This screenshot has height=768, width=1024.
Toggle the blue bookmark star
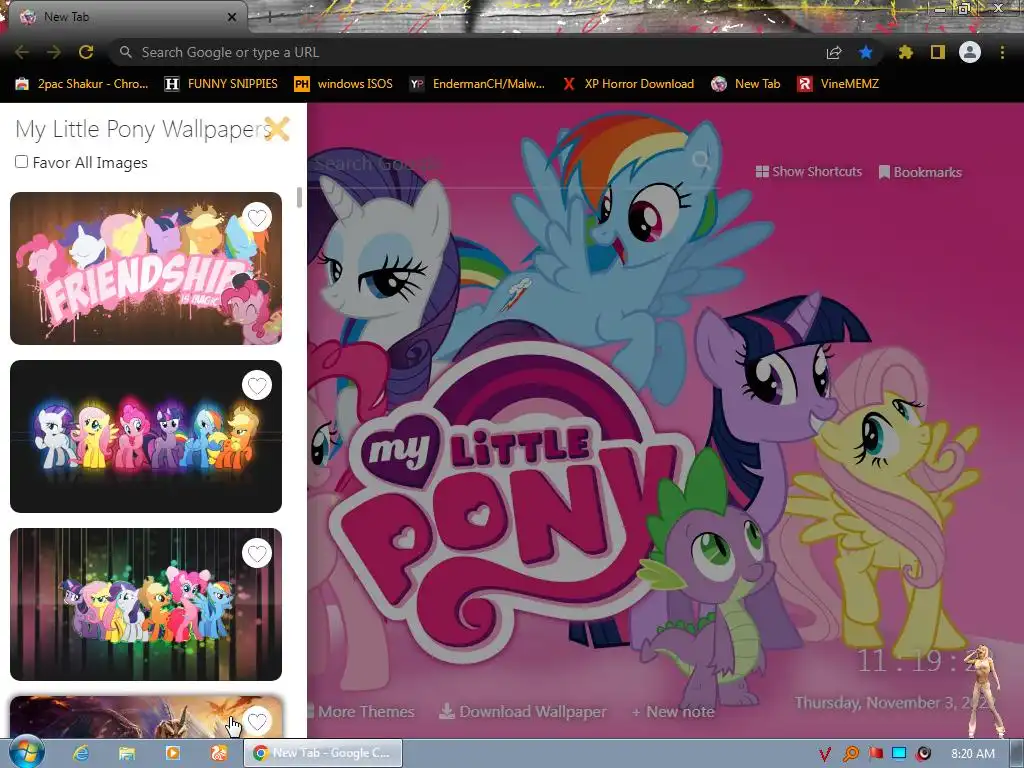[x=865, y=52]
